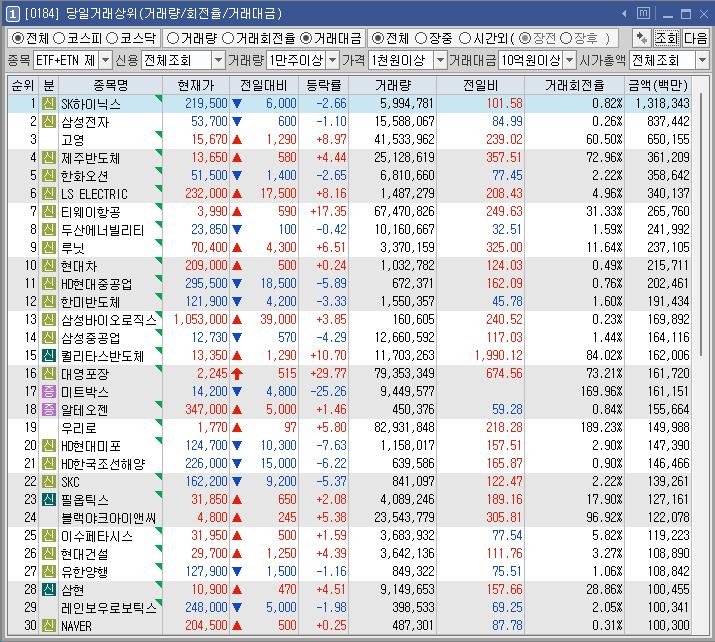Select the 전체 session radio button
The height and width of the screenshot is (642, 715).
pos(378,38)
